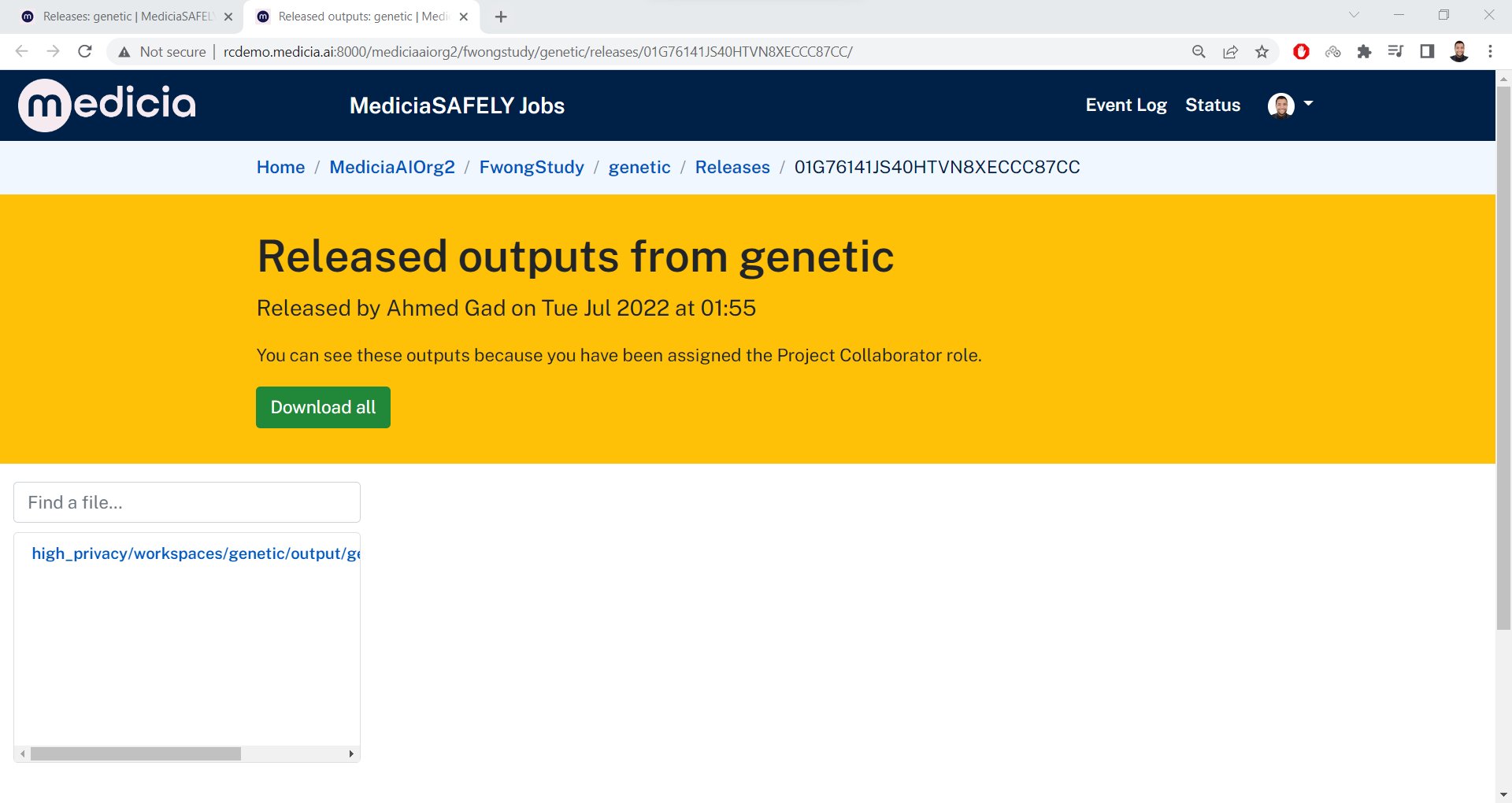Go to Home breadcrumb

pyautogui.click(x=280, y=167)
